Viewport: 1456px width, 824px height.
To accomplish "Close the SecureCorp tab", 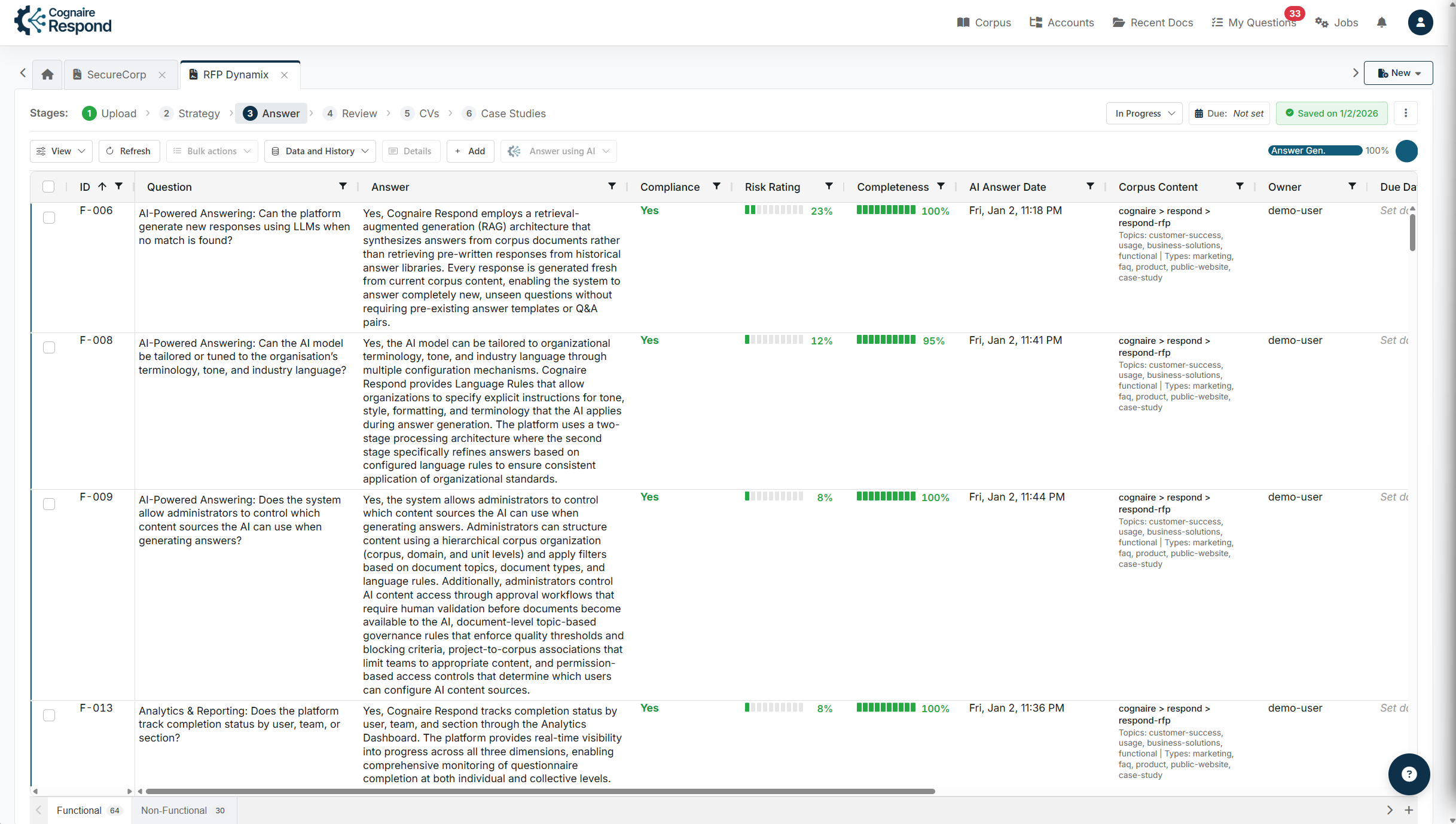I will (162, 75).
